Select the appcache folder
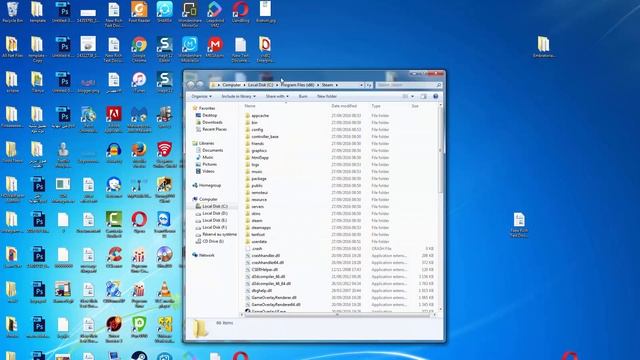640x360 pixels. click(260, 116)
